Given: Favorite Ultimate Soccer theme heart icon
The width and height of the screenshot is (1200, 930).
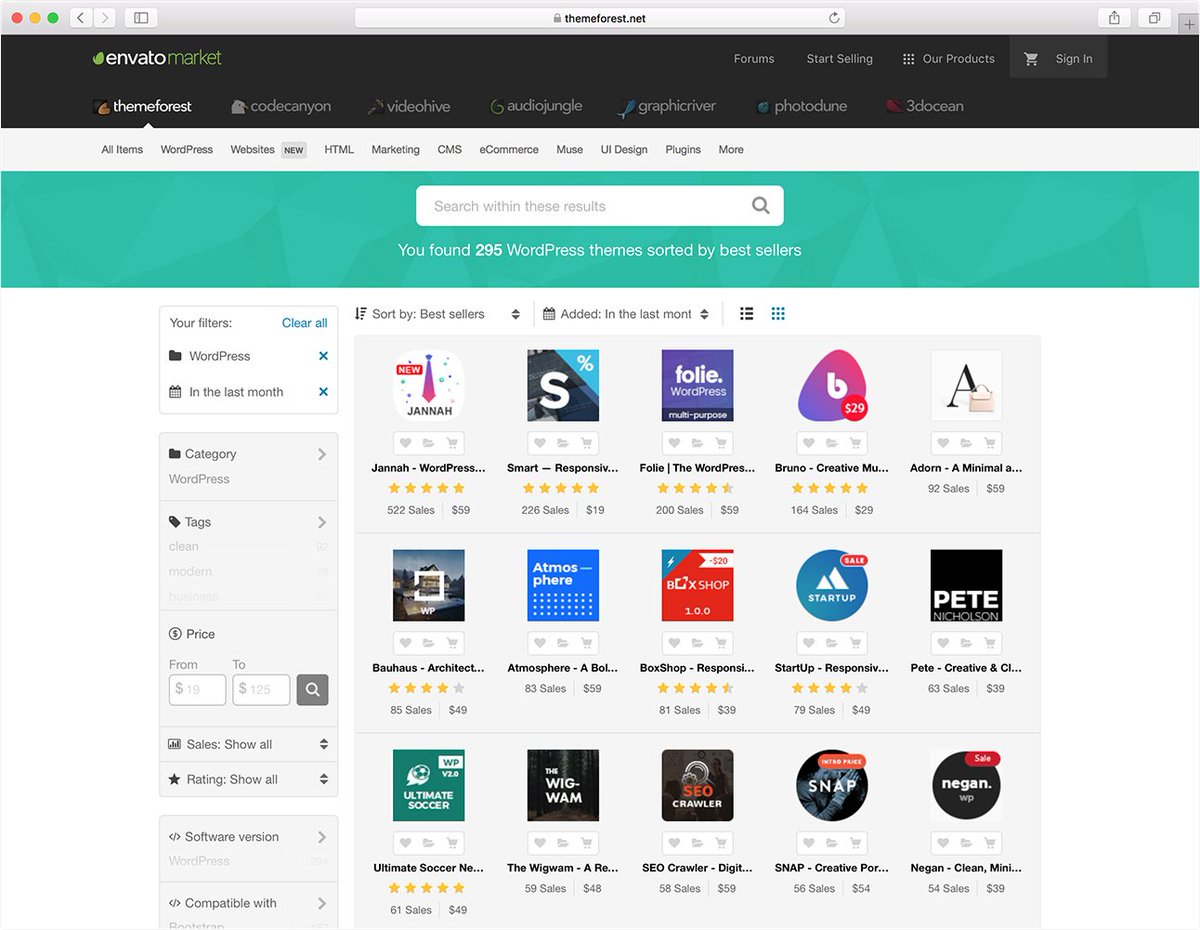Looking at the screenshot, I should [x=405, y=843].
